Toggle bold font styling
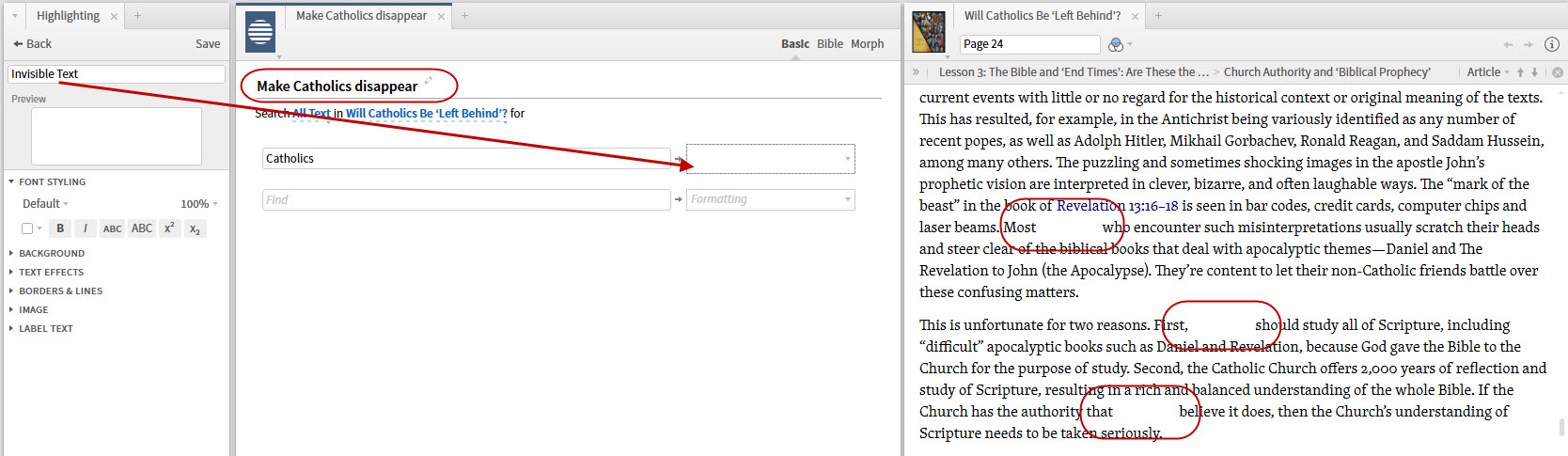Image resolution: width=1568 pixels, height=456 pixels. click(60, 228)
